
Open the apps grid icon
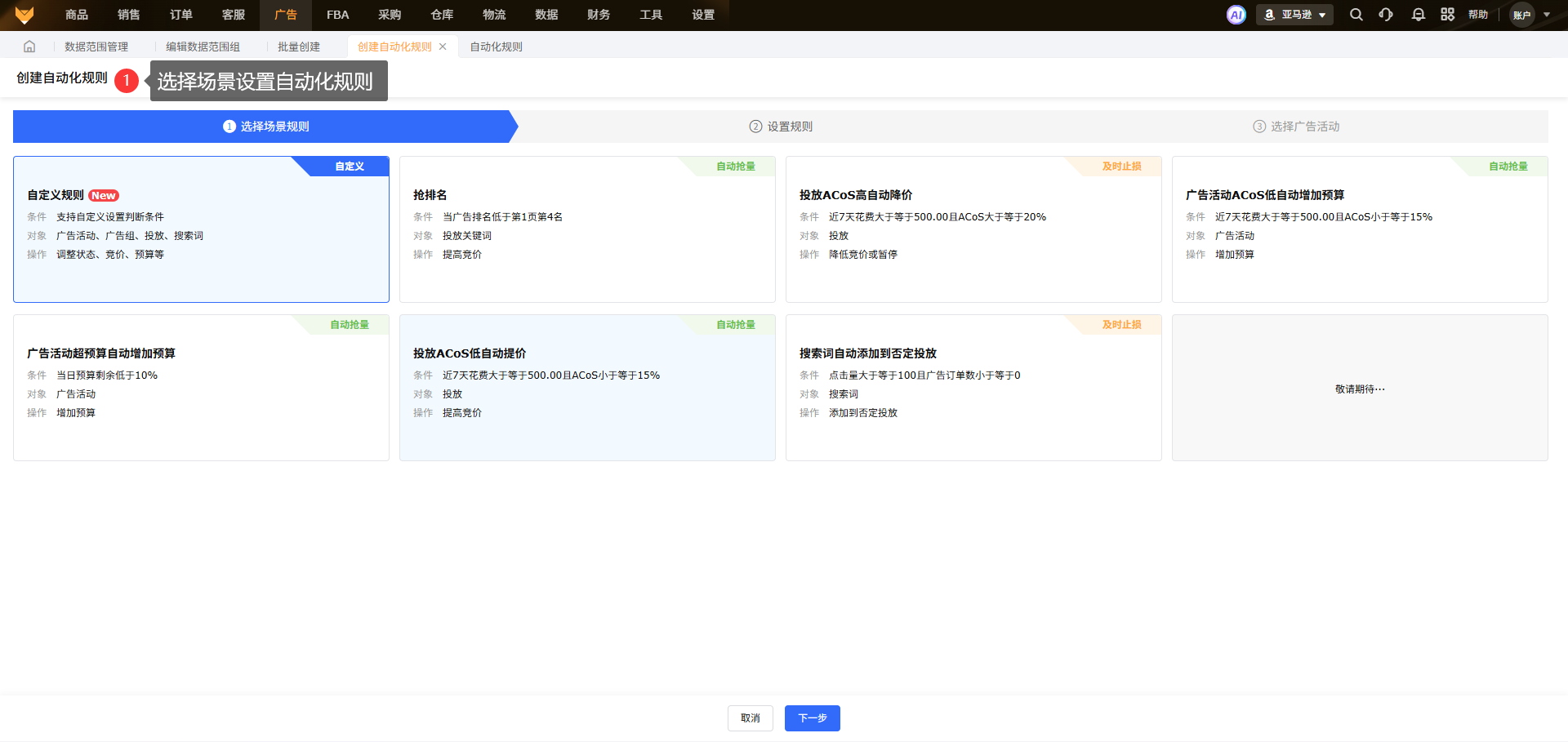click(x=1447, y=15)
